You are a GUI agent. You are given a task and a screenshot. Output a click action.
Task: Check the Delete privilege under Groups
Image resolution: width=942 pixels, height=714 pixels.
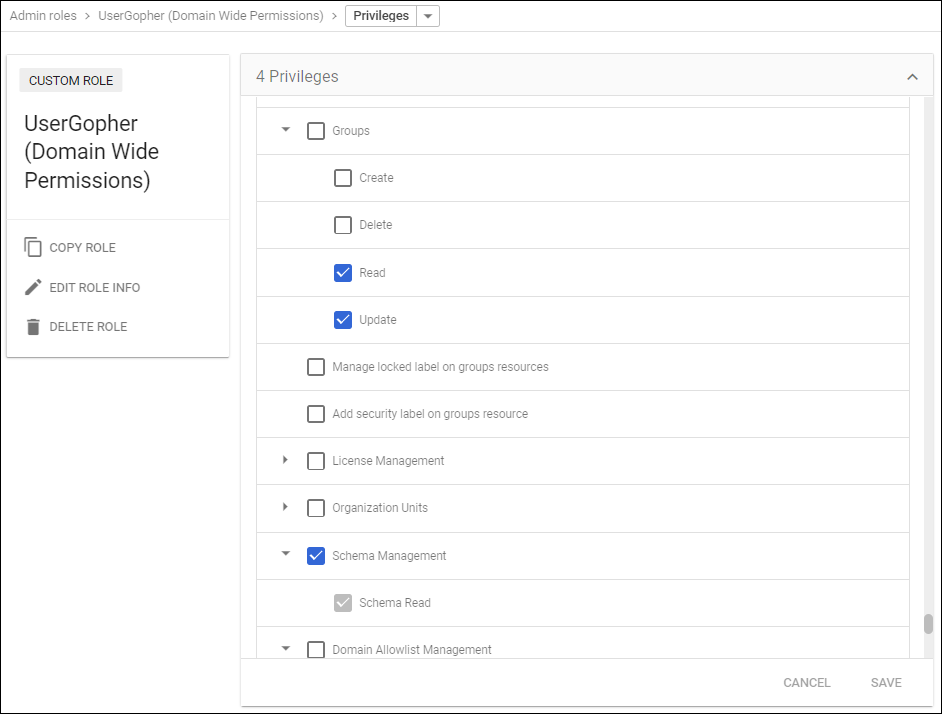343,224
